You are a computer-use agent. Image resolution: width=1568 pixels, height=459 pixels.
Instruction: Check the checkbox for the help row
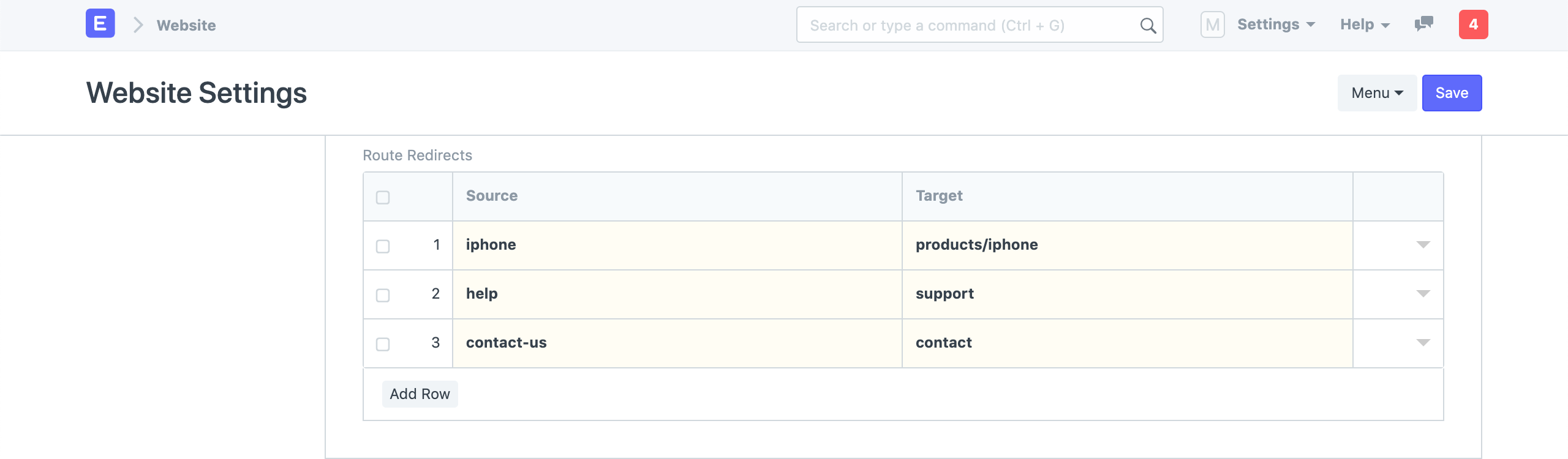click(383, 295)
